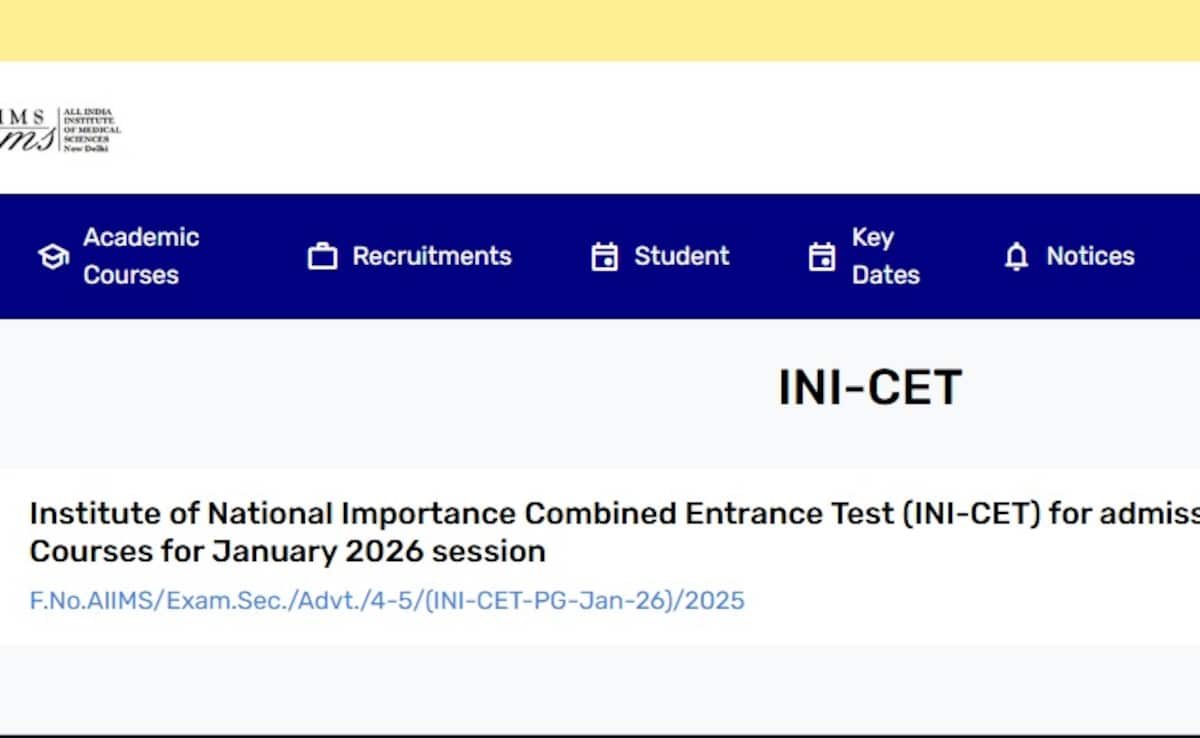Open the Notices menu item
Viewport: 1200px width, 738px height.
(1090, 256)
